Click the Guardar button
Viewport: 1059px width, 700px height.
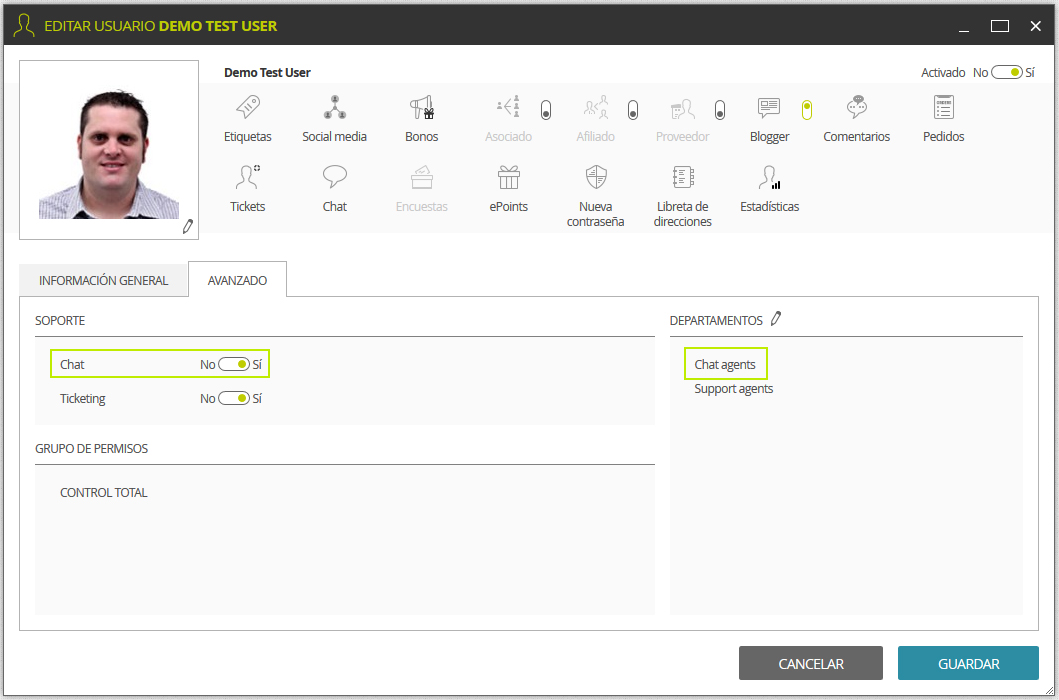(x=968, y=664)
